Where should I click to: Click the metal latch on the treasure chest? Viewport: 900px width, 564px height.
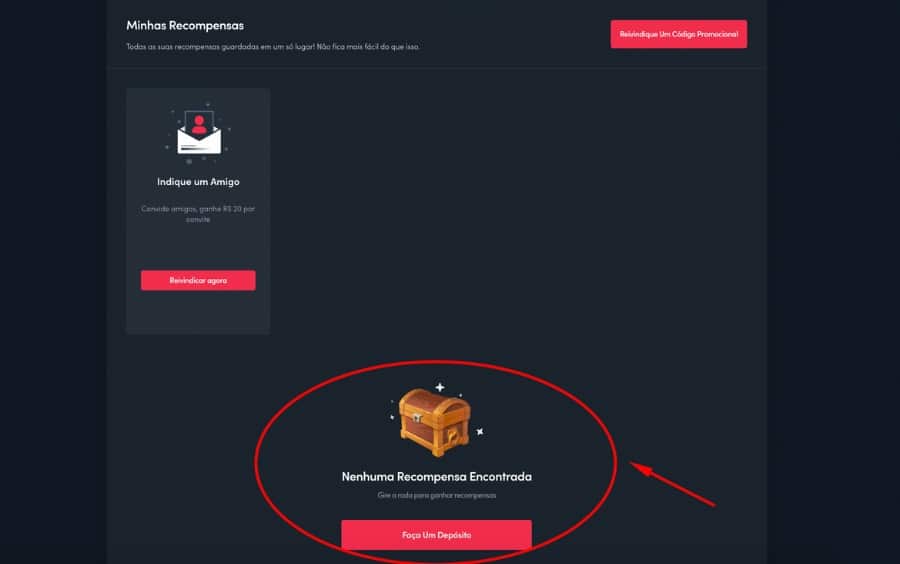417,418
